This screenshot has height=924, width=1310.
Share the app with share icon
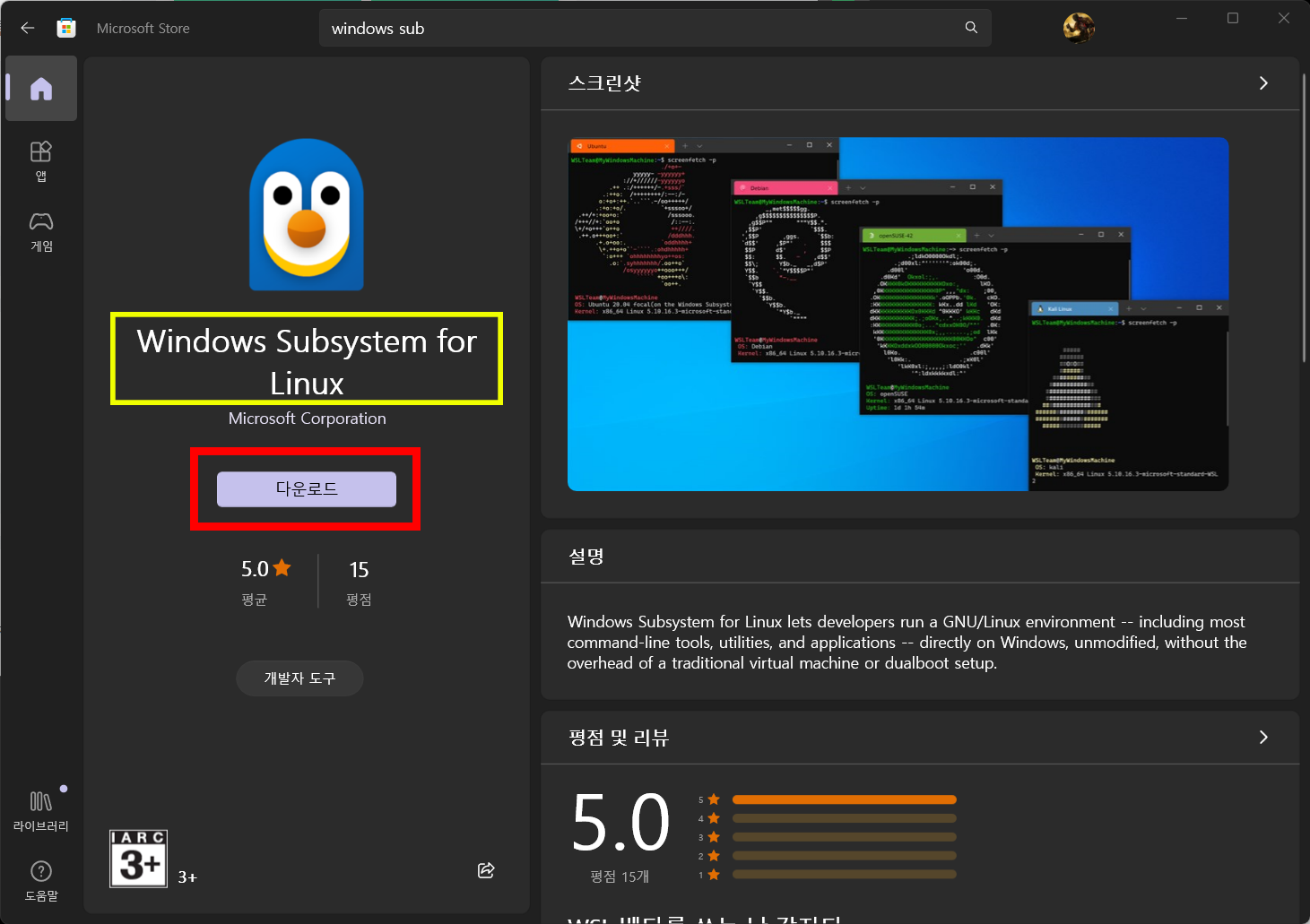tap(486, 869)
